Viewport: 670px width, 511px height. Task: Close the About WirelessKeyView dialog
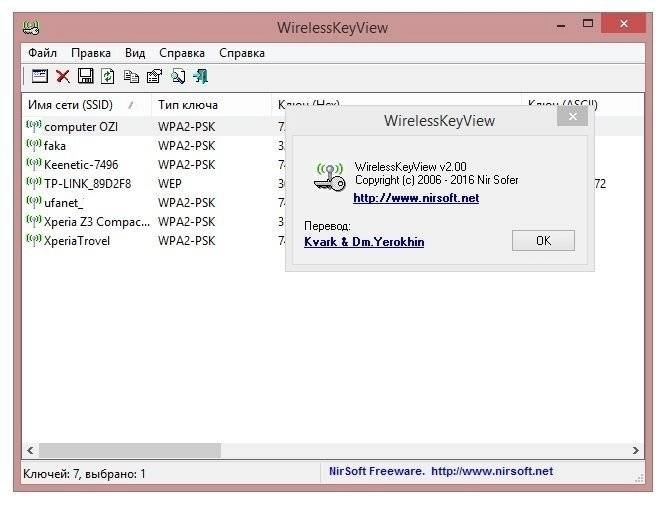pos(572,116)
